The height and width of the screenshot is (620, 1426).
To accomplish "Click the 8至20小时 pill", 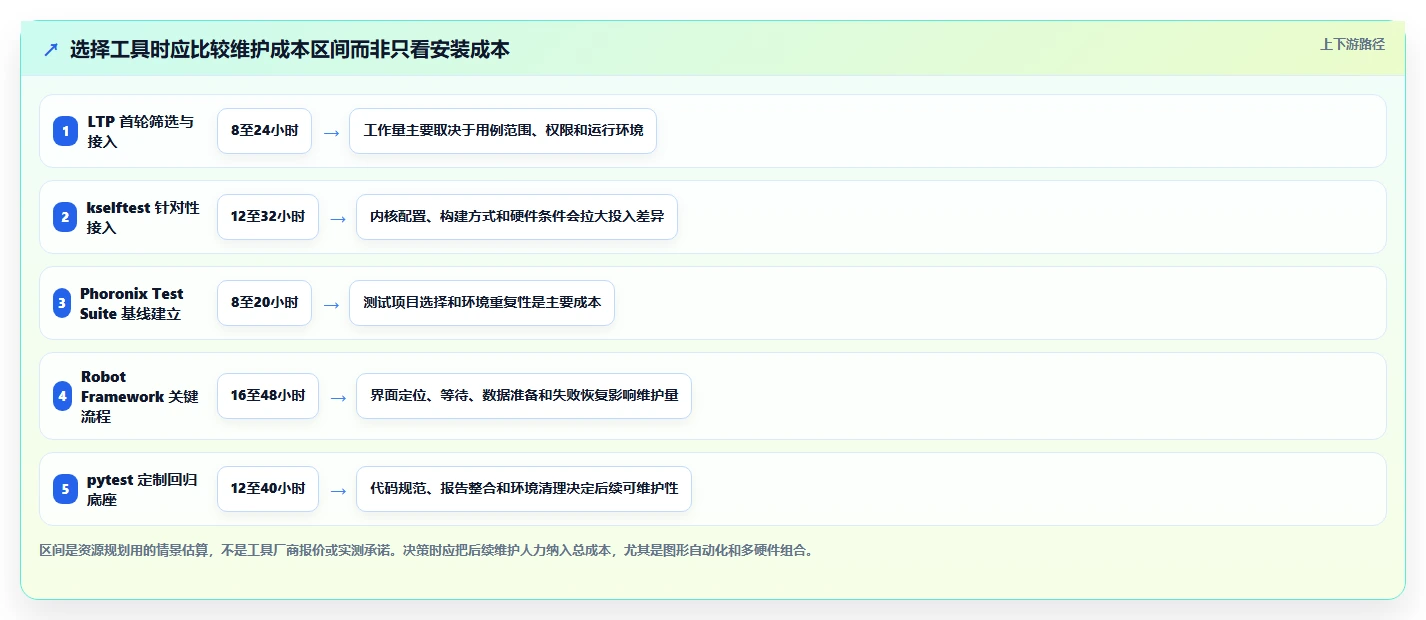I will (264, 303).
